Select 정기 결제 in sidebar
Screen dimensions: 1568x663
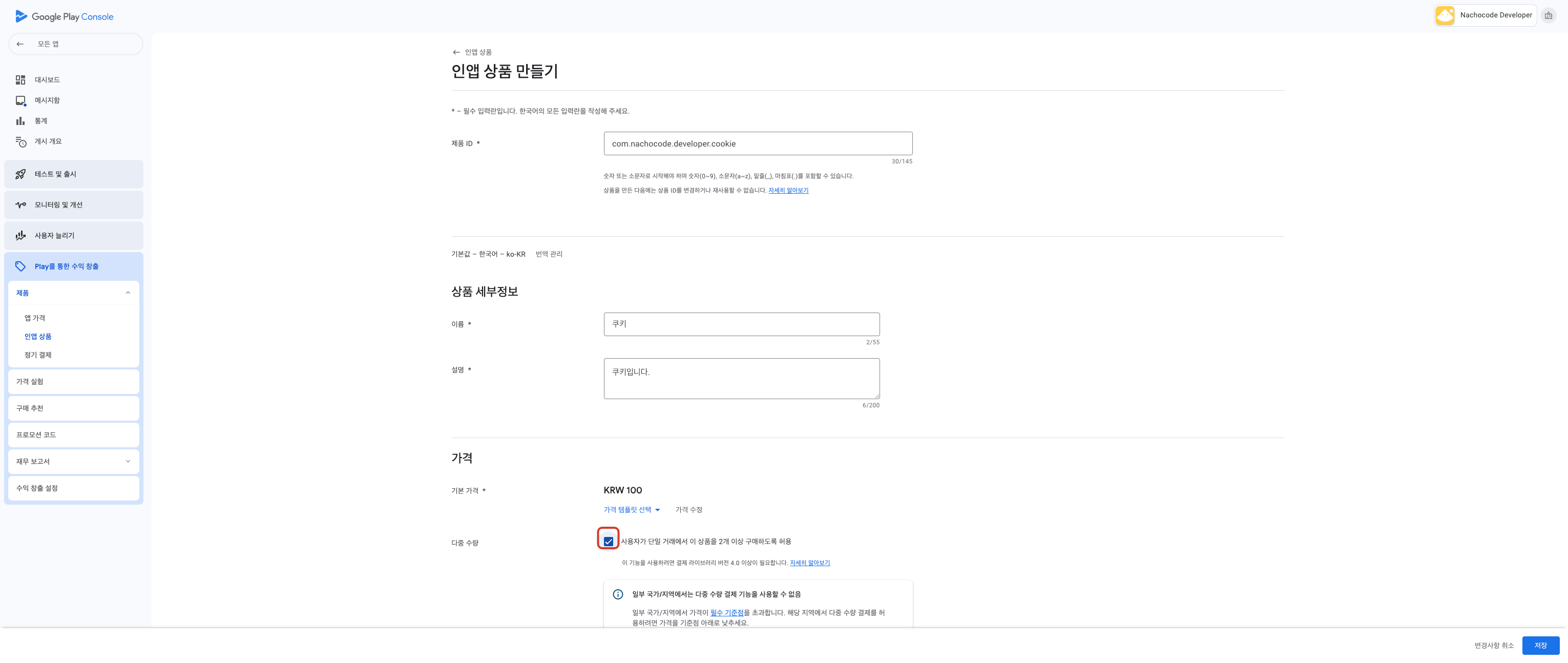pyautogui.click(x=38, y=355)
